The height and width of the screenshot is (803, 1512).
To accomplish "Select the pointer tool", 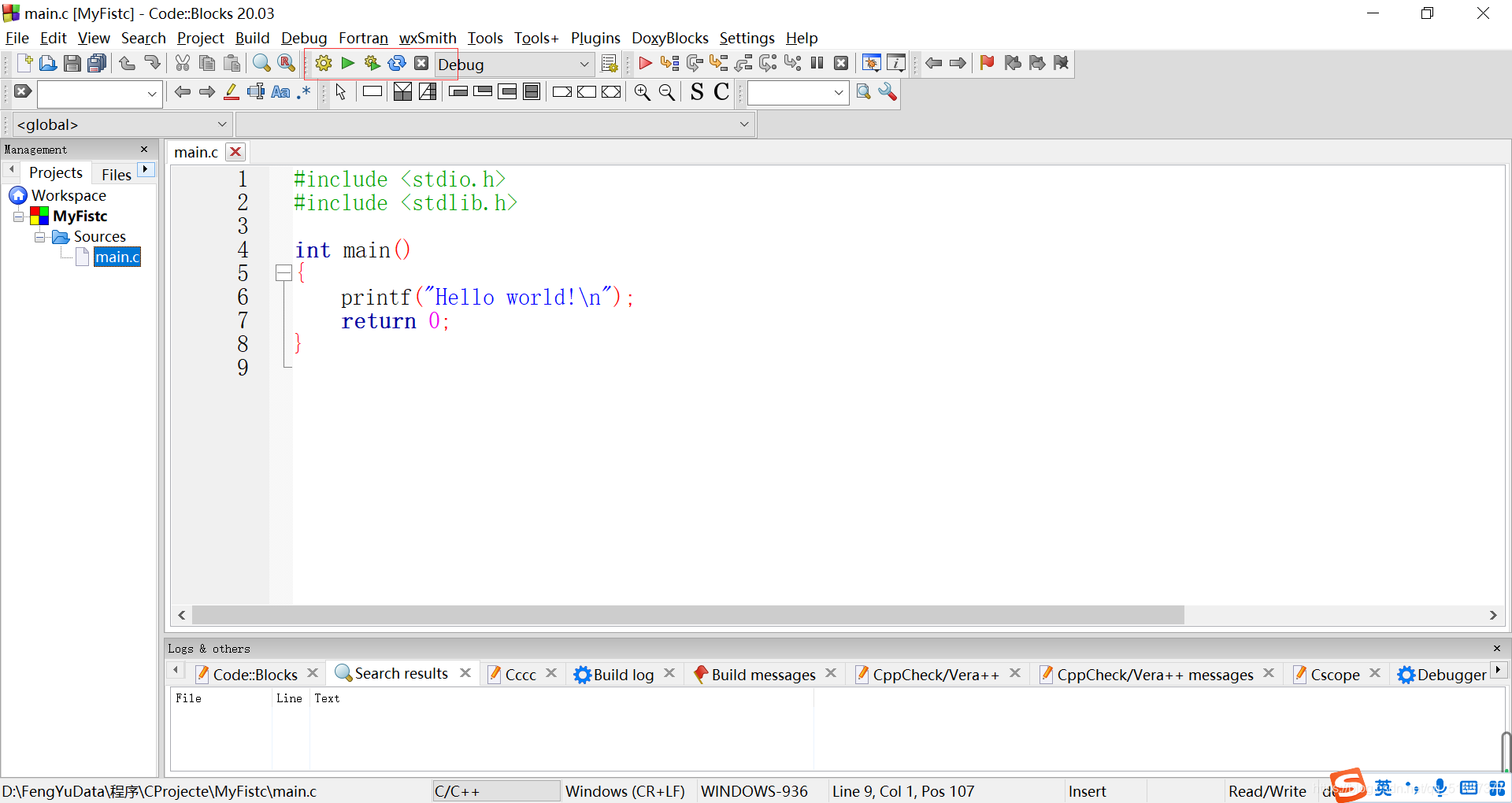I will [340, 92].
